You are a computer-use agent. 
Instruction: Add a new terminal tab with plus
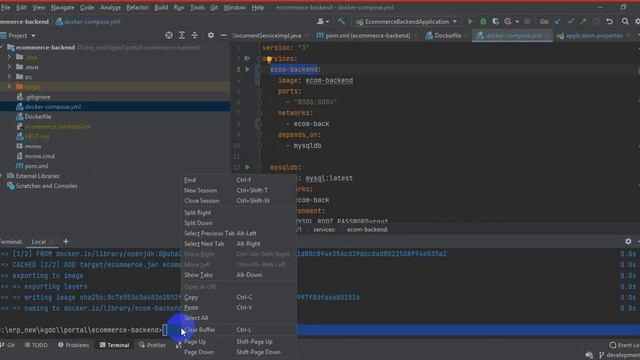coord(66,241)
